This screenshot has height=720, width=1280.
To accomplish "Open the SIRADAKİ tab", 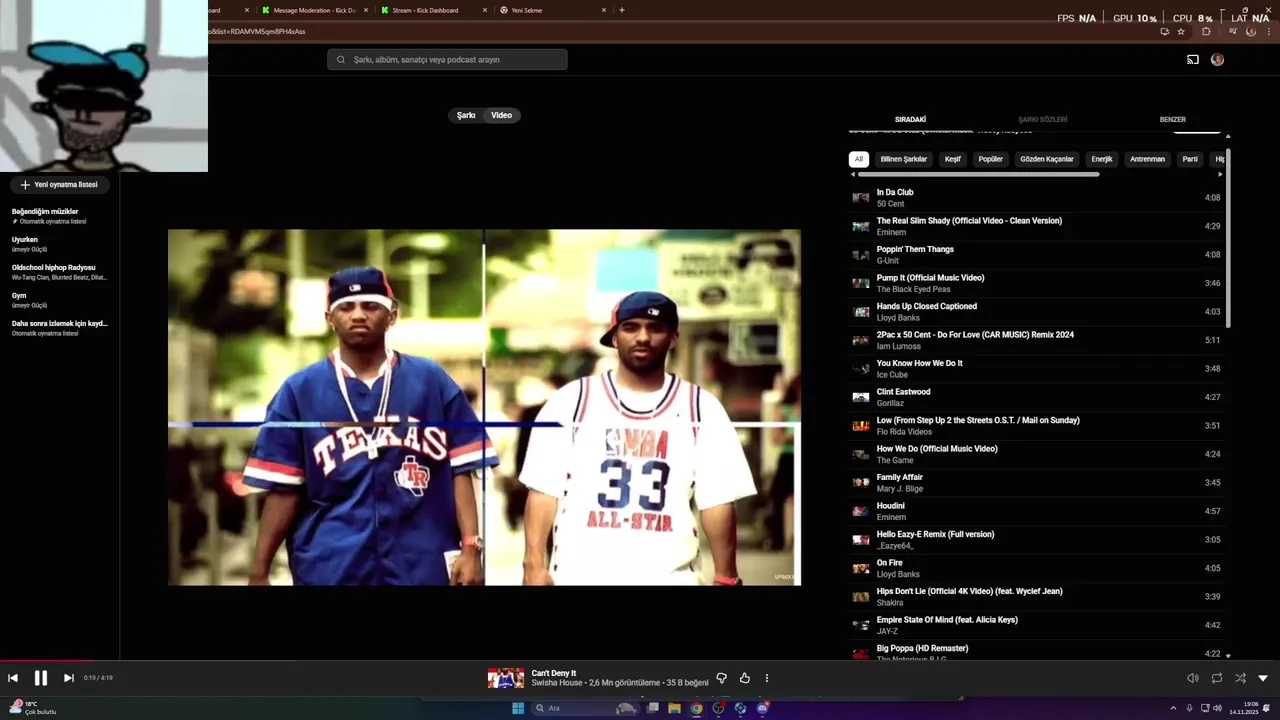I will point(910,119).
